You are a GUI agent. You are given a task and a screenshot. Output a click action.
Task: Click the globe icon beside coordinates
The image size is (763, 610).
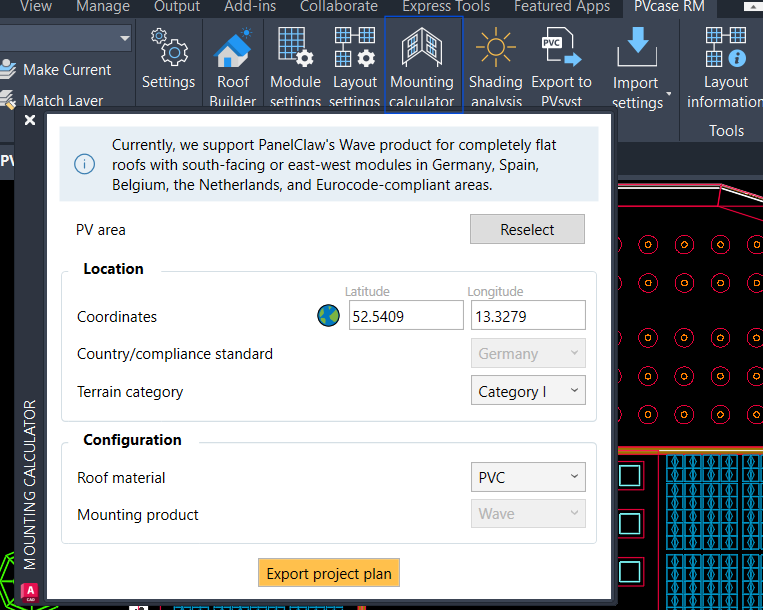328,316
